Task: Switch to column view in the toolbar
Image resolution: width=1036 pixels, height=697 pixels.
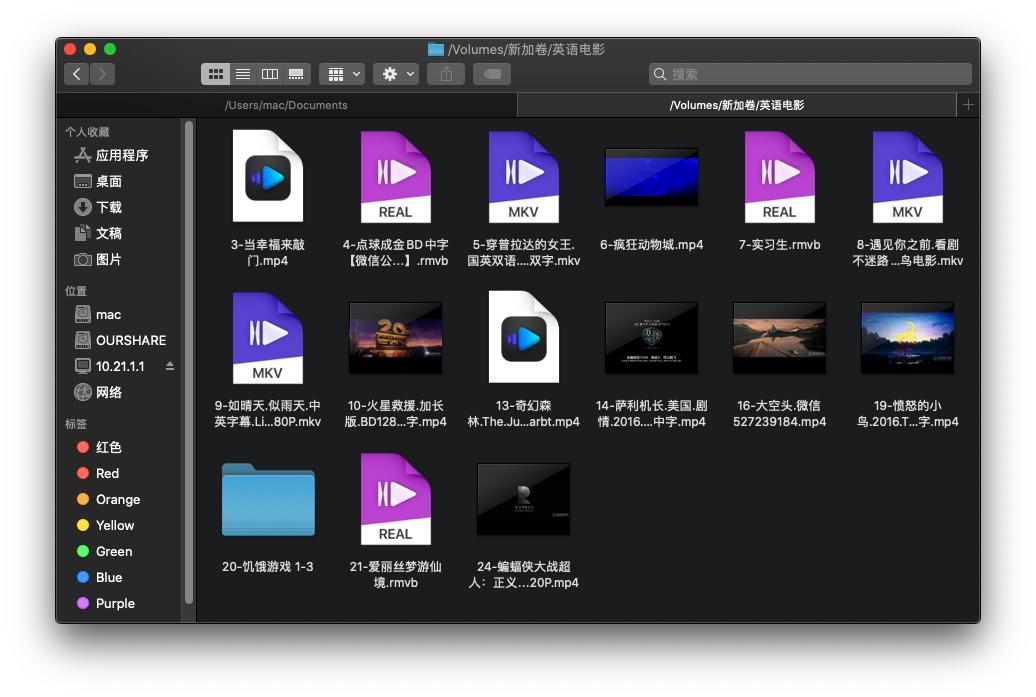Action: click(x=268, y=73)
